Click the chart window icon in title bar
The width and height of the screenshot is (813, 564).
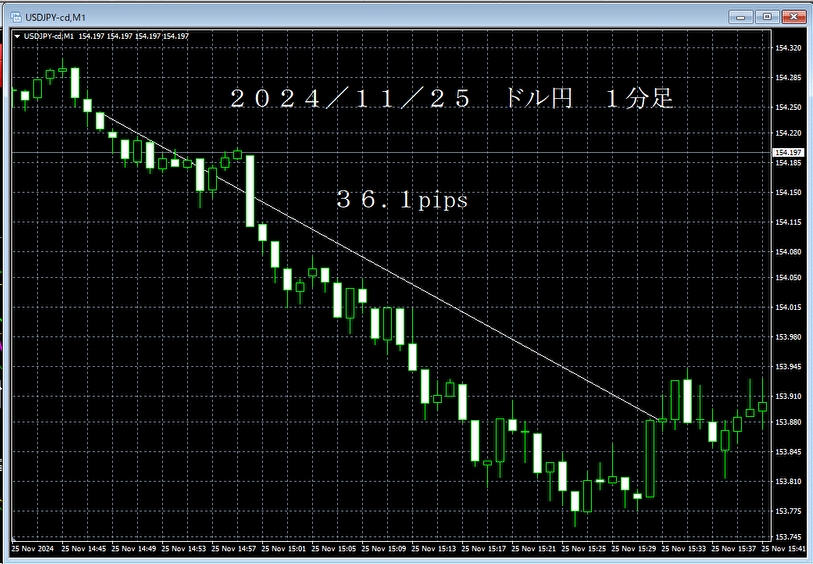point(16,17)
